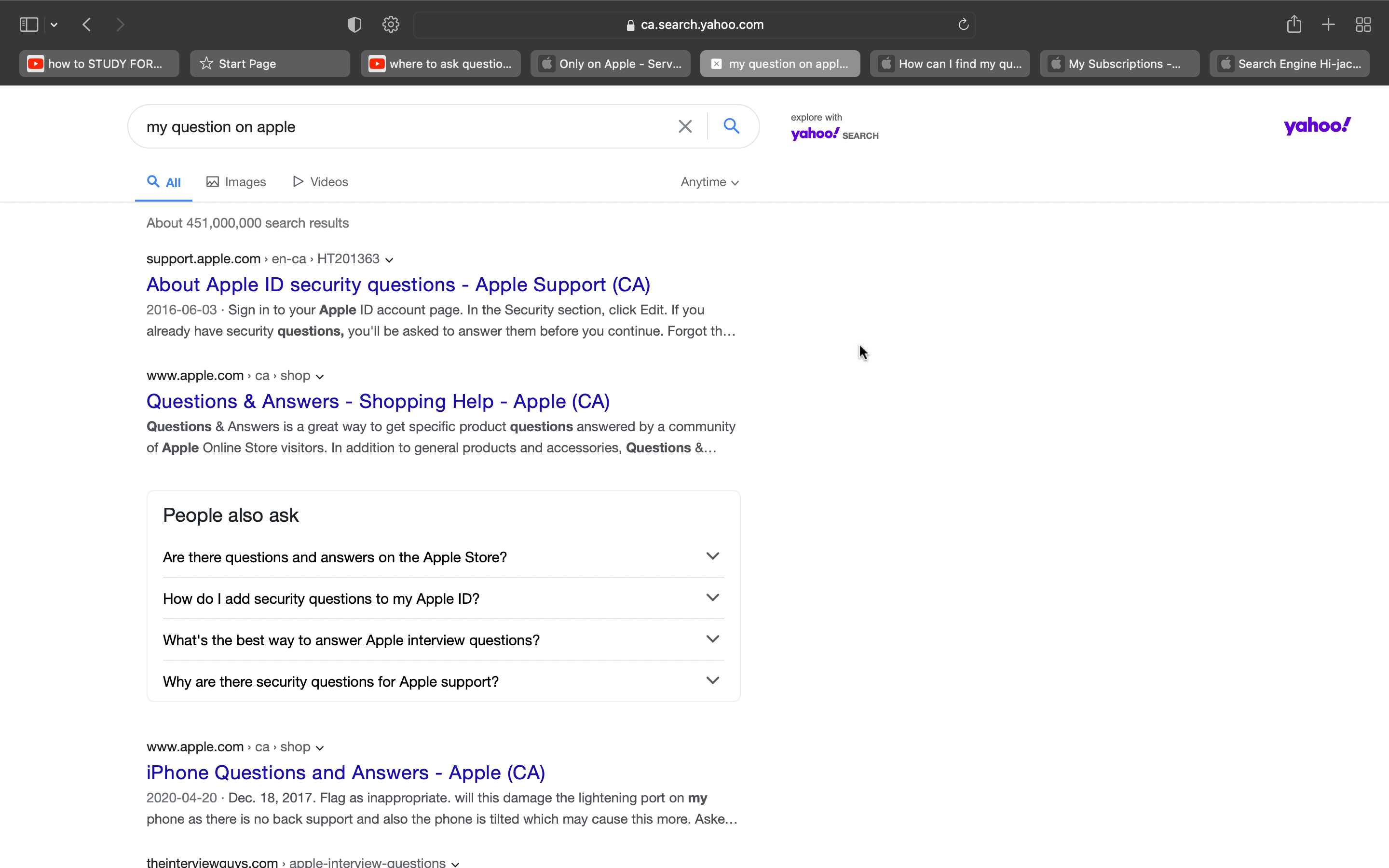Clear the search query with X icon
Image resolution: width=1389 pixels, height=868 pixels.
click(685, 126)
